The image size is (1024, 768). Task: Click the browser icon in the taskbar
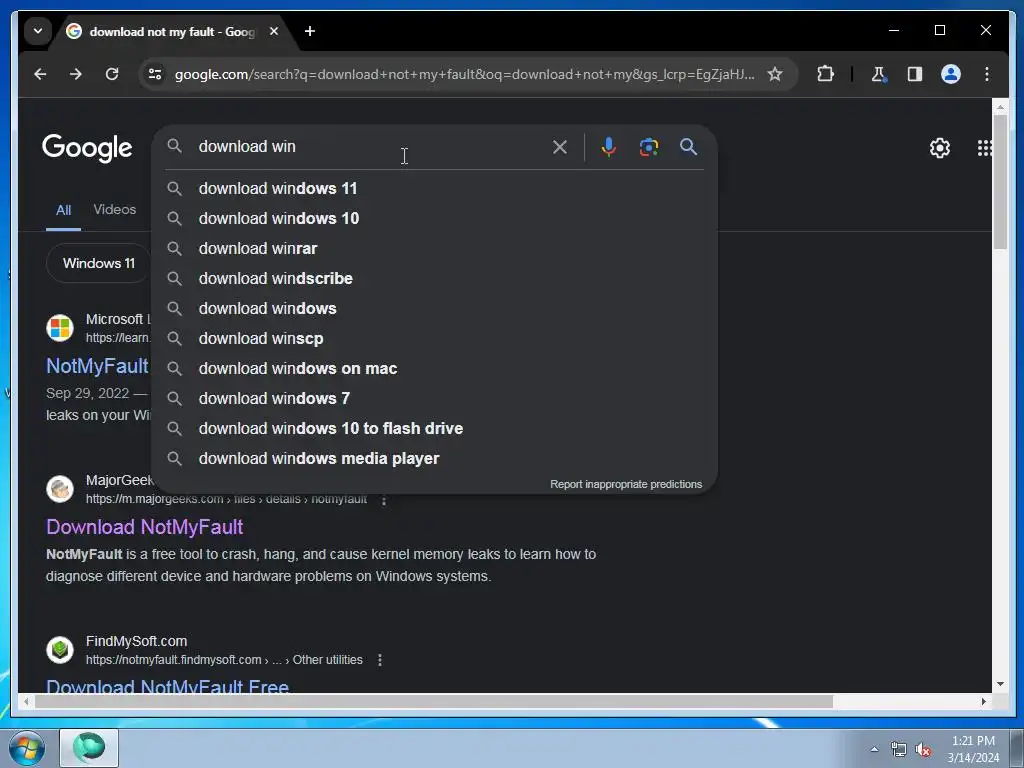[89, 748]
